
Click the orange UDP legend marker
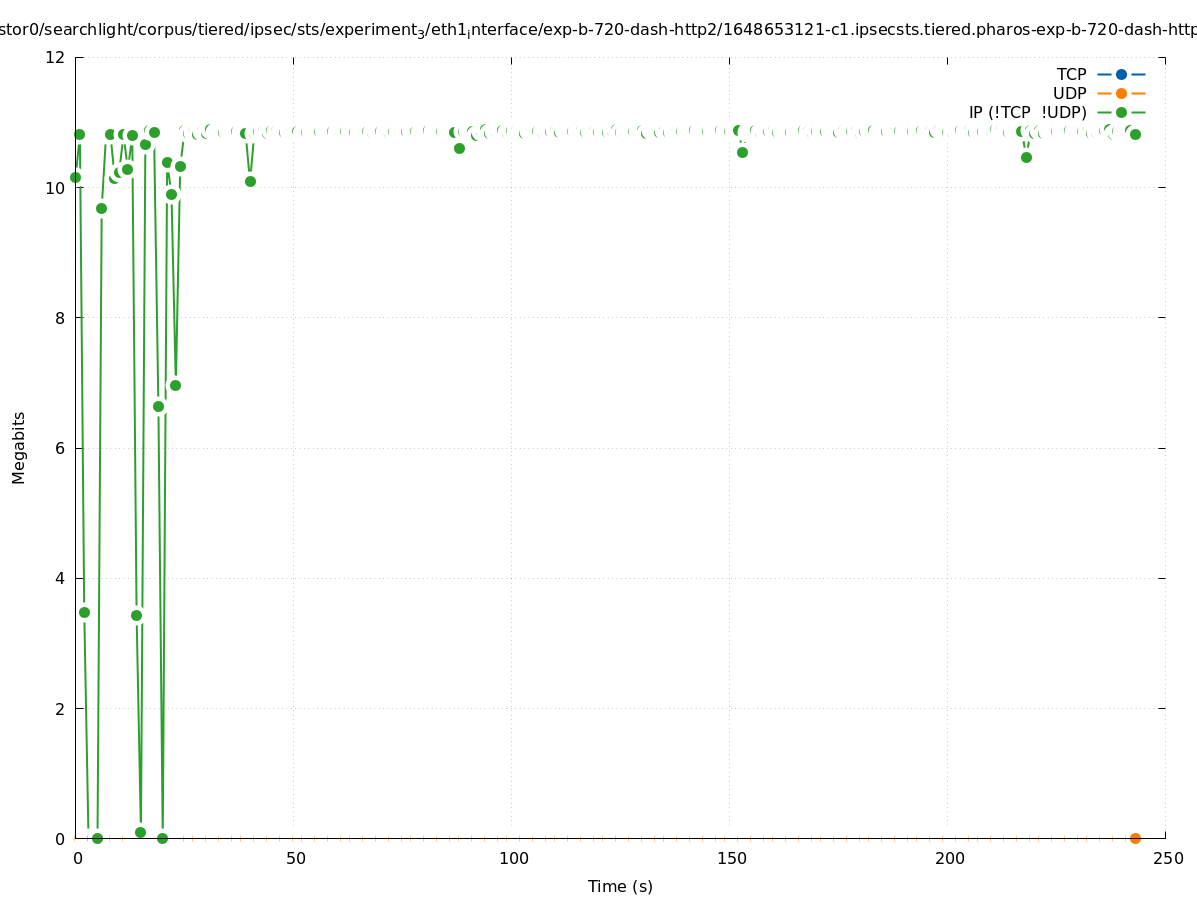click(1121, 93)
